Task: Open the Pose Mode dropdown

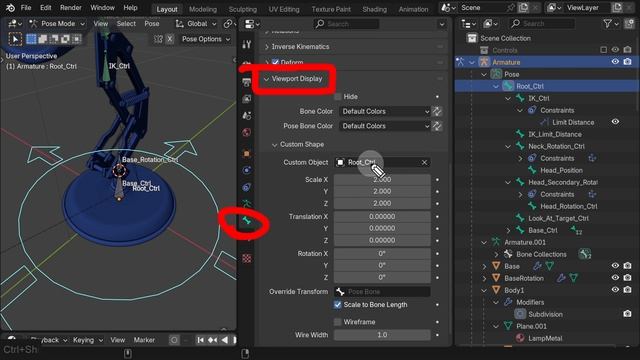Action: [57, 24]
